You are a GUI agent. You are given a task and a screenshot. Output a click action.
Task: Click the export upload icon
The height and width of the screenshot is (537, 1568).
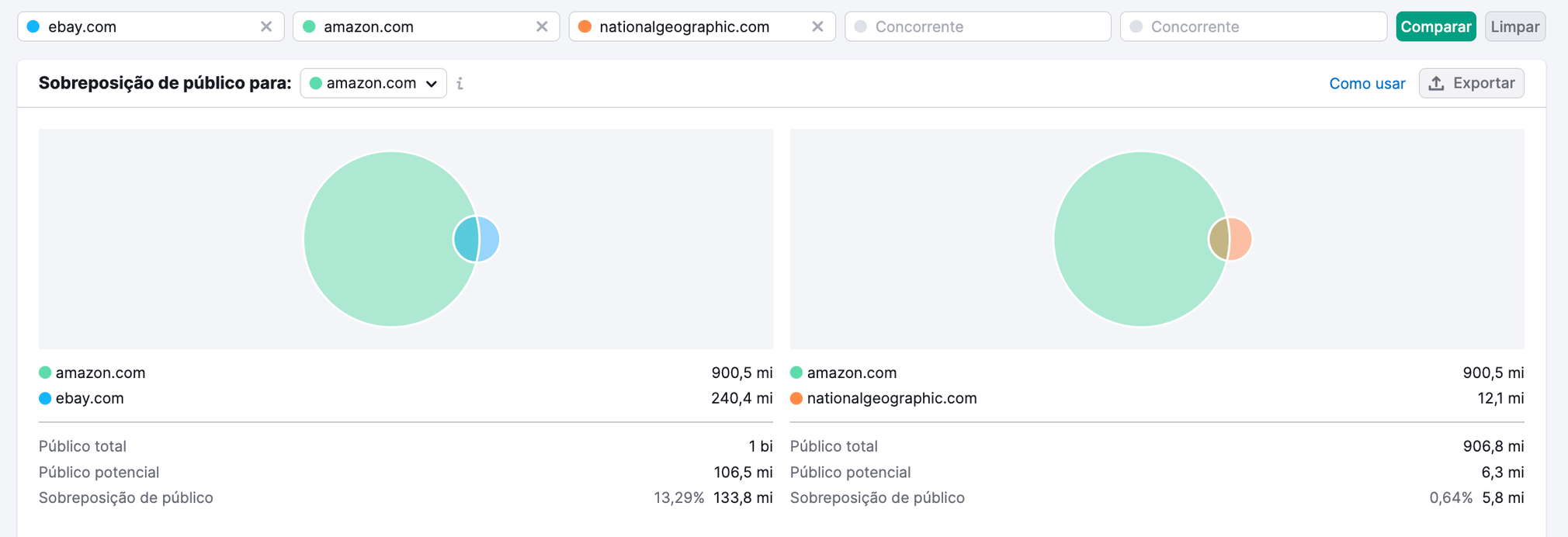tap(1437, 83)
